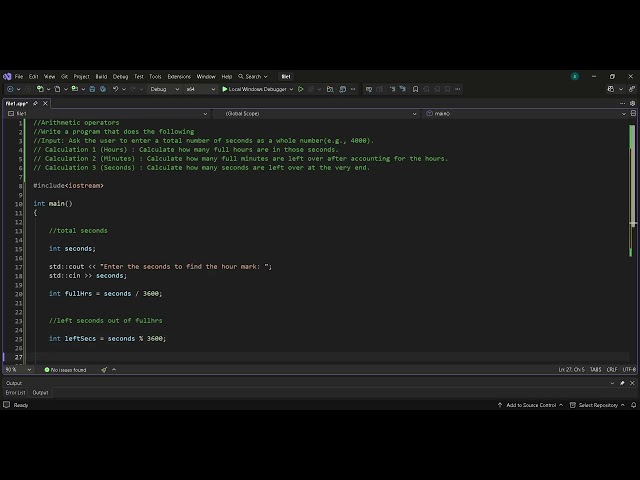640x480 pixels.
Task: Click the Undo toolbar icon
Action: coord(116,89)
